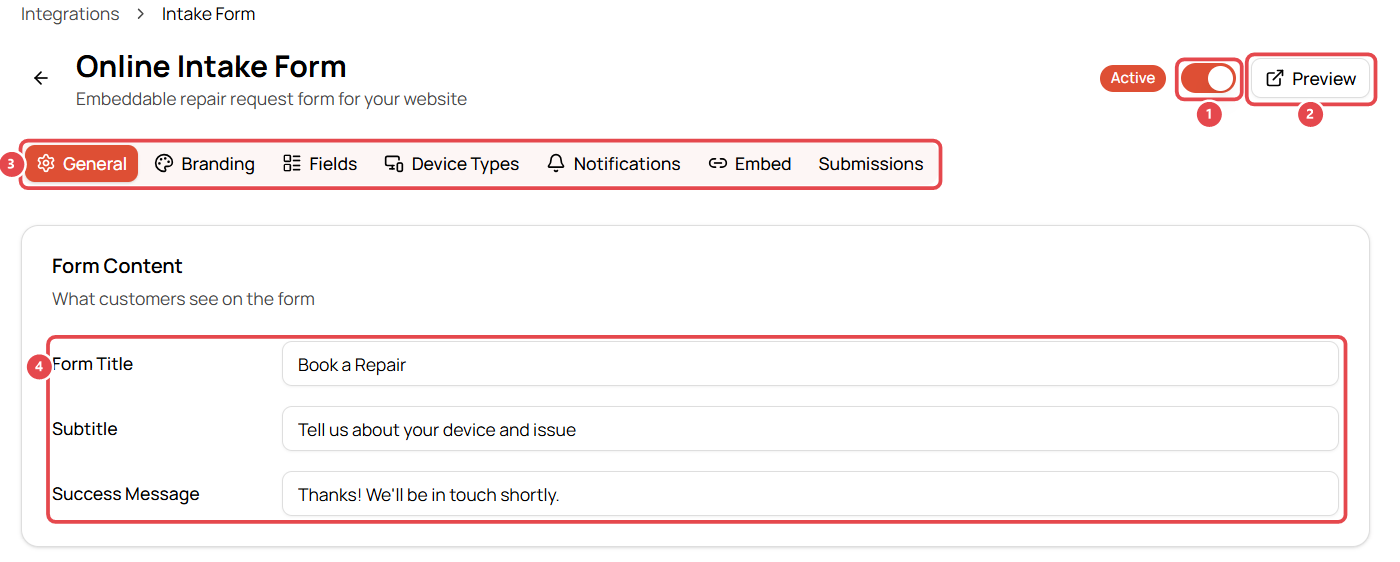Edit the Form Title input field
Viewport: 1400px width, 562px height.
(810, 364)
